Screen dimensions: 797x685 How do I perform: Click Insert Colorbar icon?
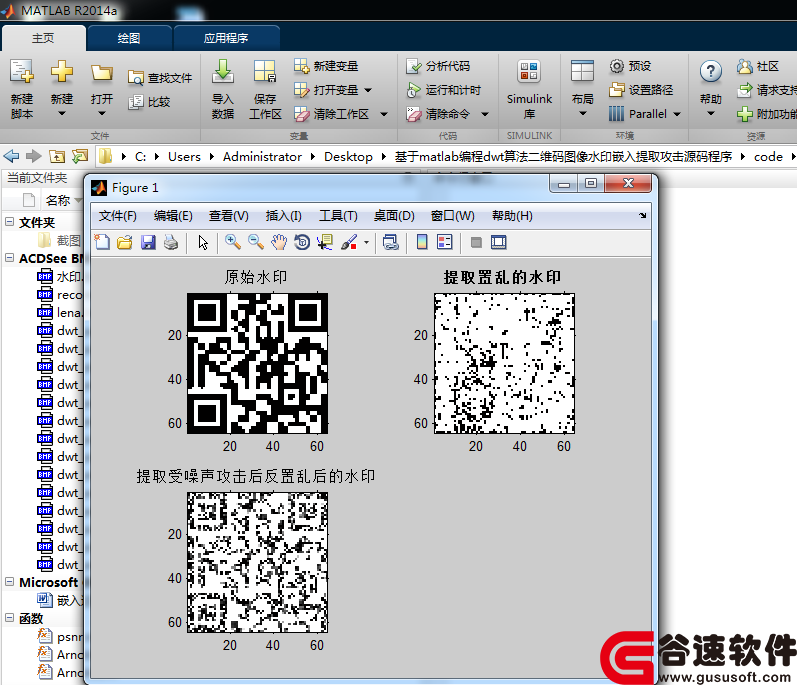pyautogui.click(x=421, y=242)
